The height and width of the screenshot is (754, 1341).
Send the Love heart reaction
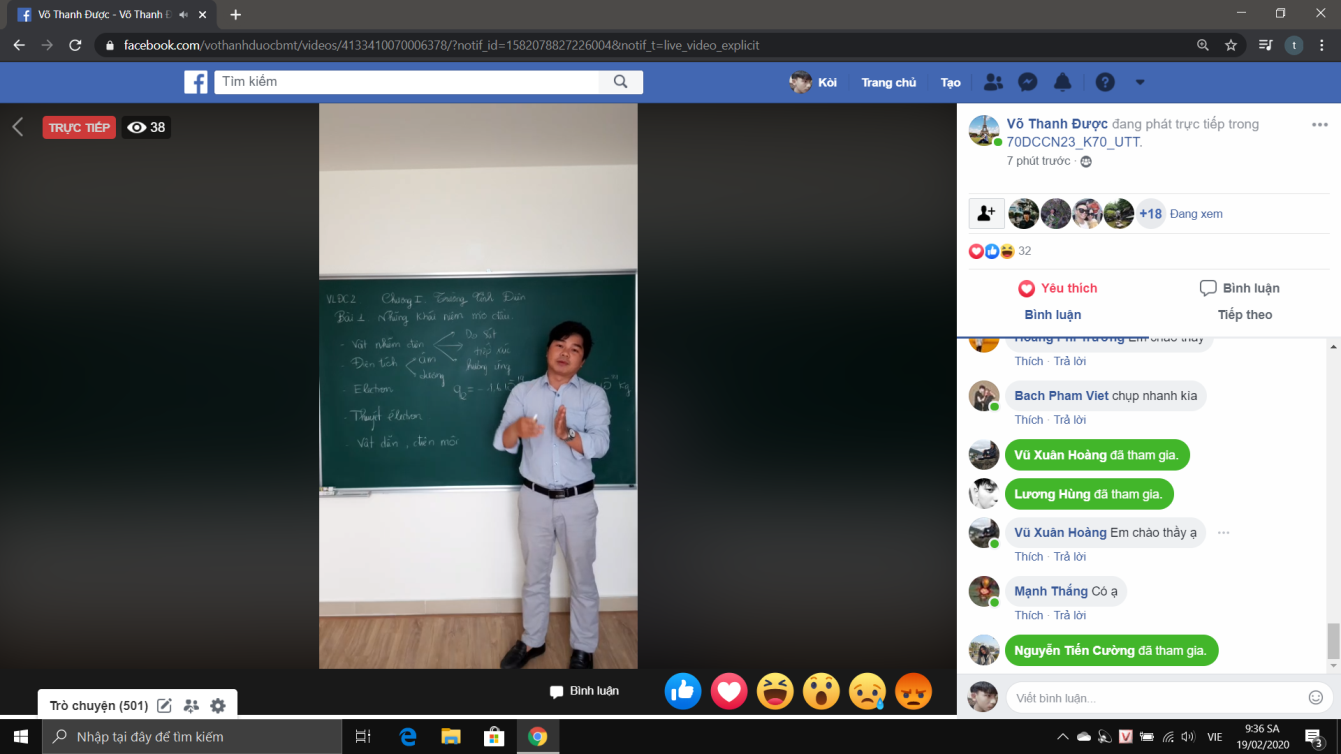click(x=729, y=691)
